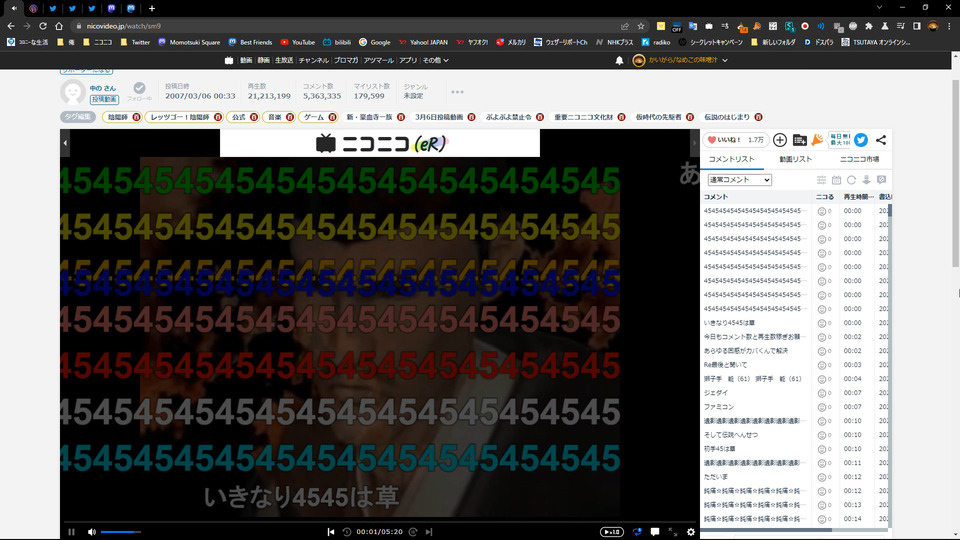Image resolution: width=960 pixels, height=540 pixels.
Task: Click the video seek bar above the controls
Action: [x=380, y=522]
